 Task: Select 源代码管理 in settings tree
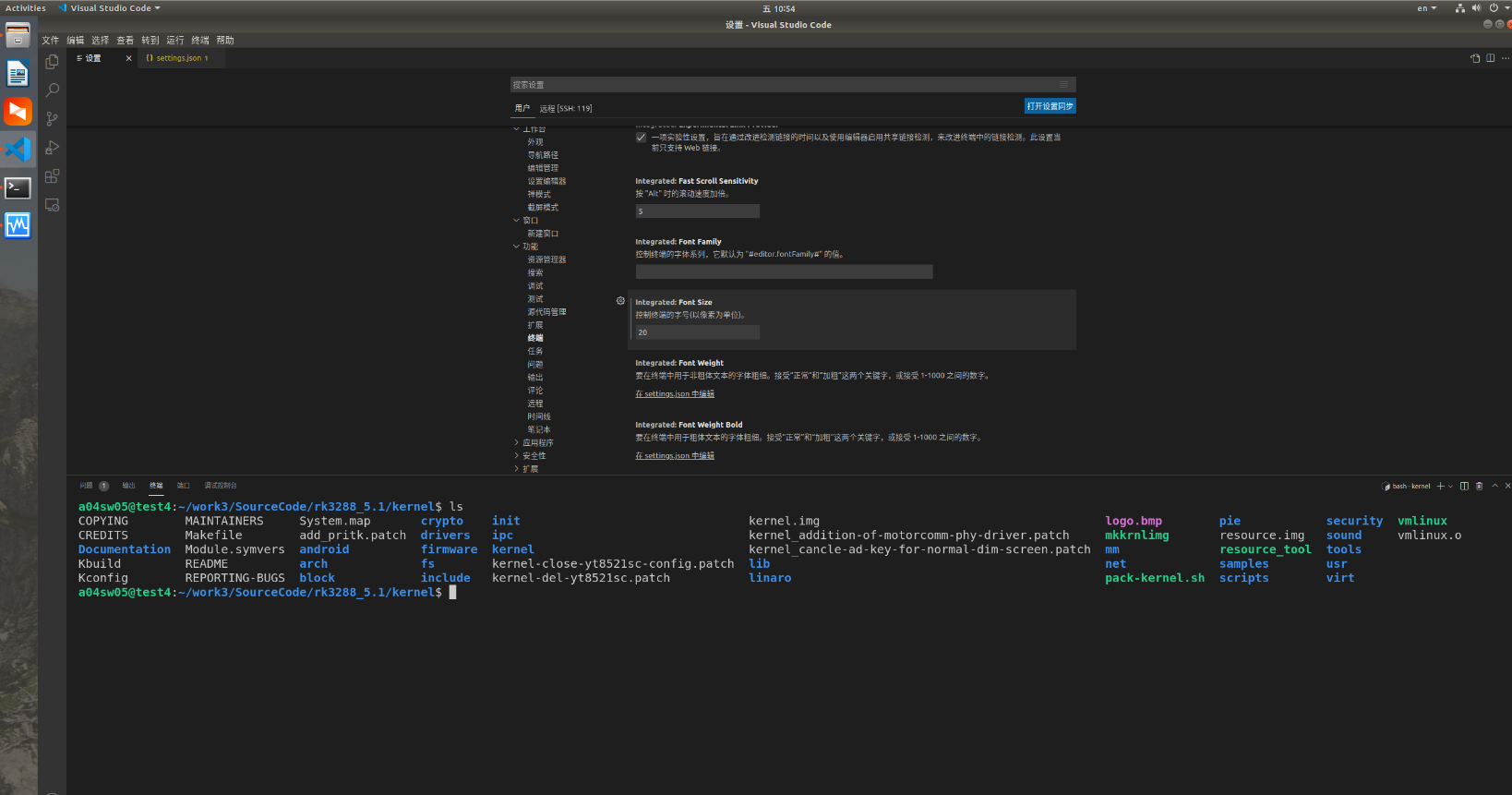[546, 312]
